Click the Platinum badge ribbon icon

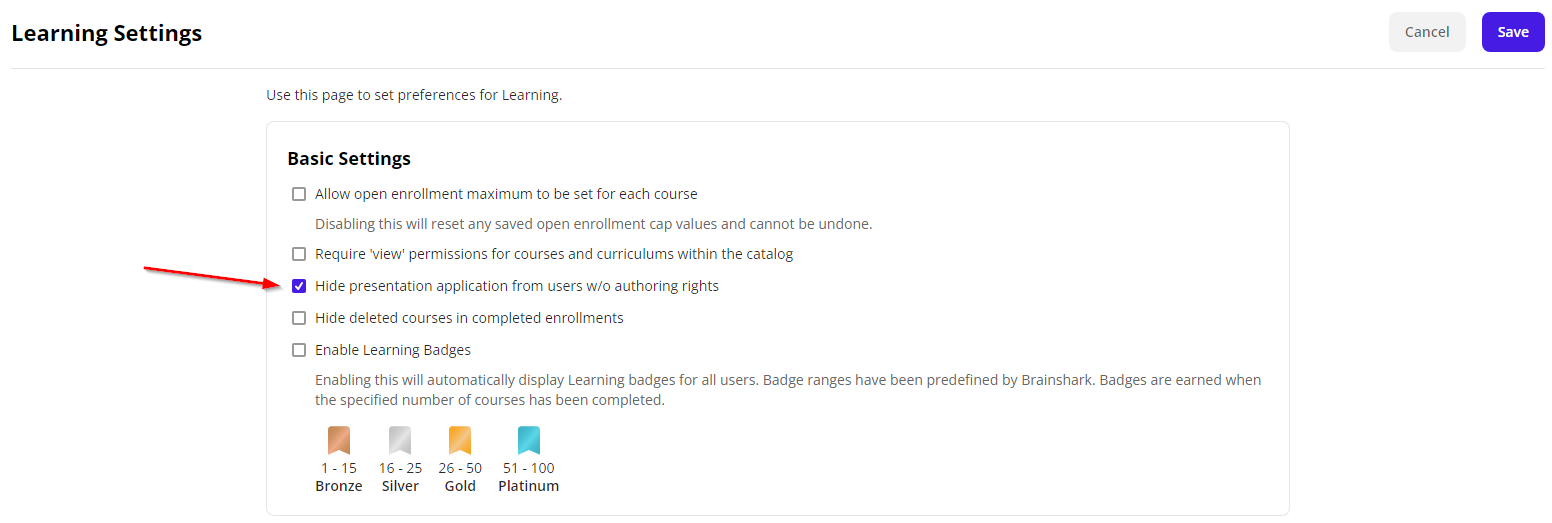pos(529,441)
